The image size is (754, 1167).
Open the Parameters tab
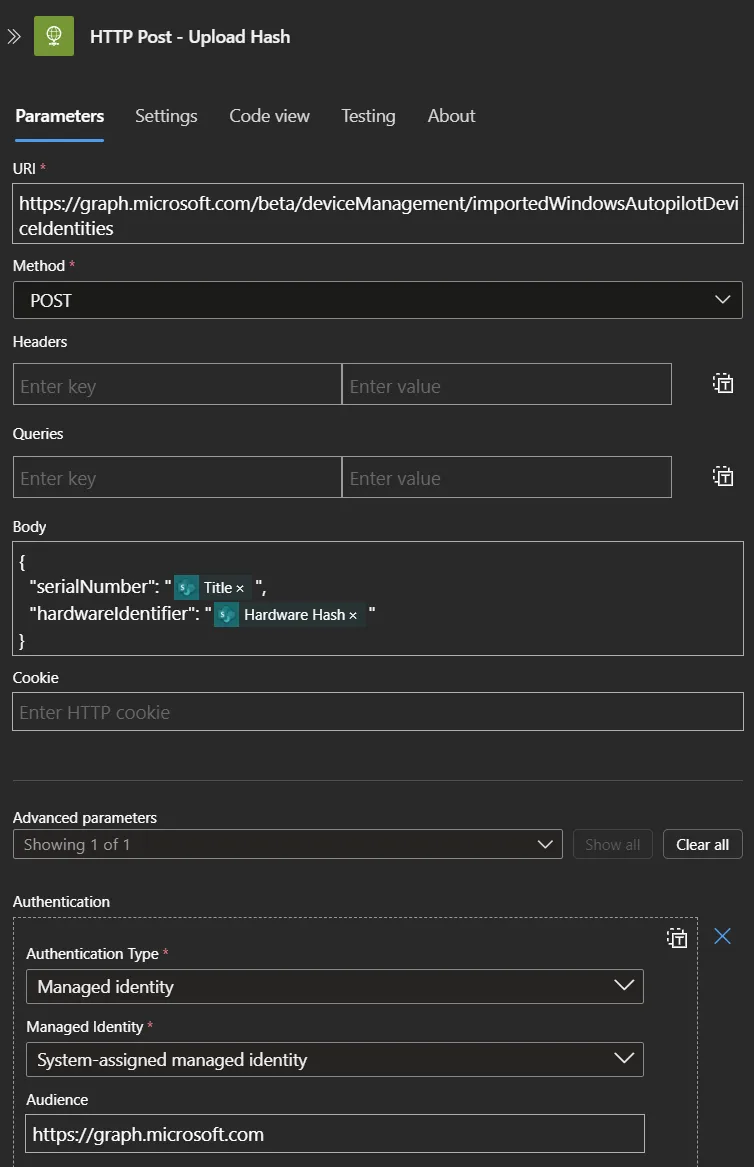60,116
